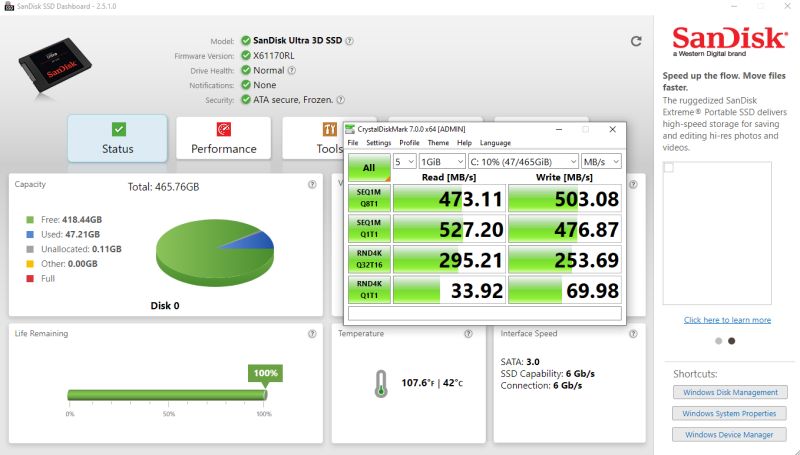Viewport: 800px width, 455px height.
Task: Click RND4K Q32T16 read value 295.21
Action: (449, 259)
